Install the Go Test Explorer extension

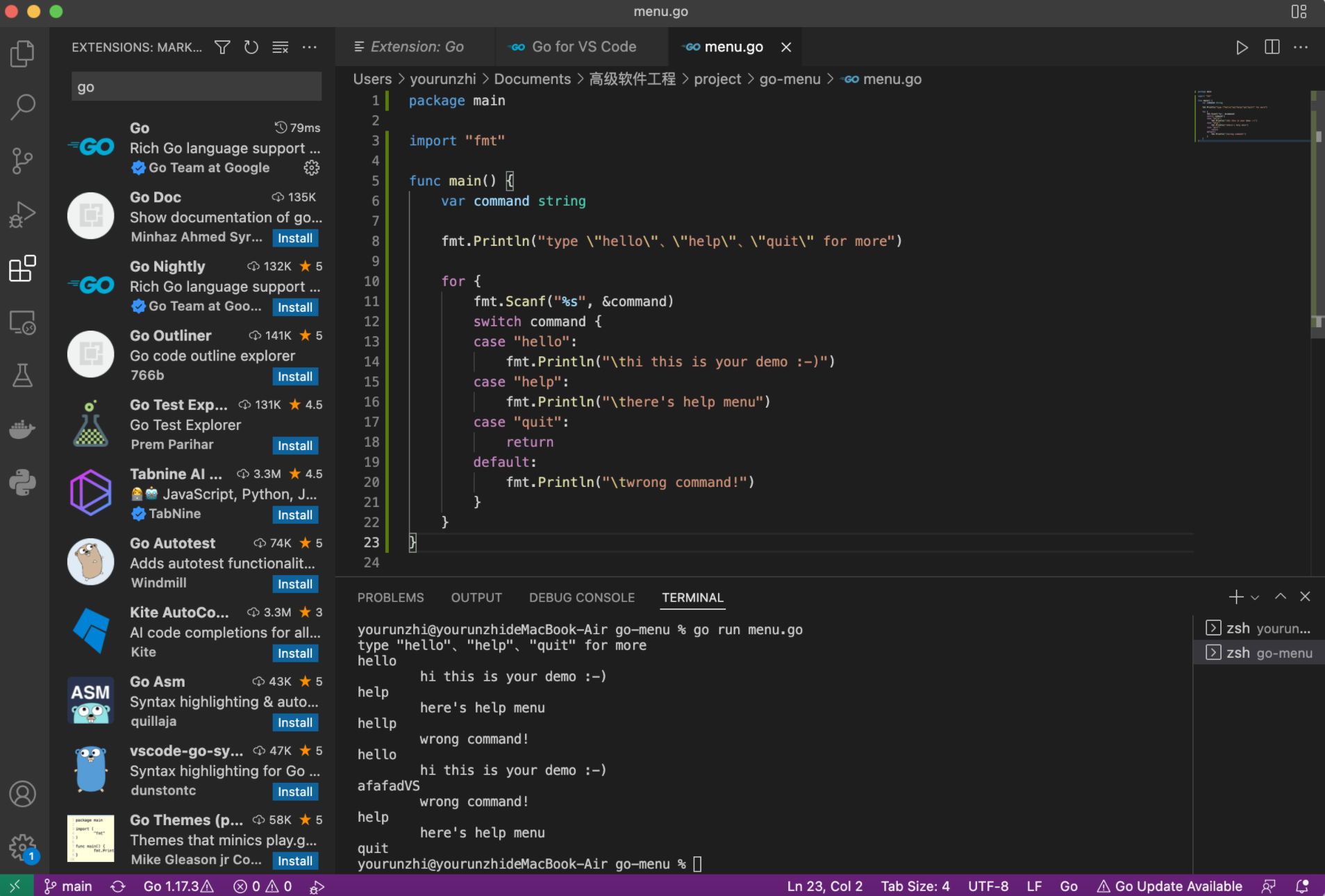pyautogui.click(x=295, y=446)
